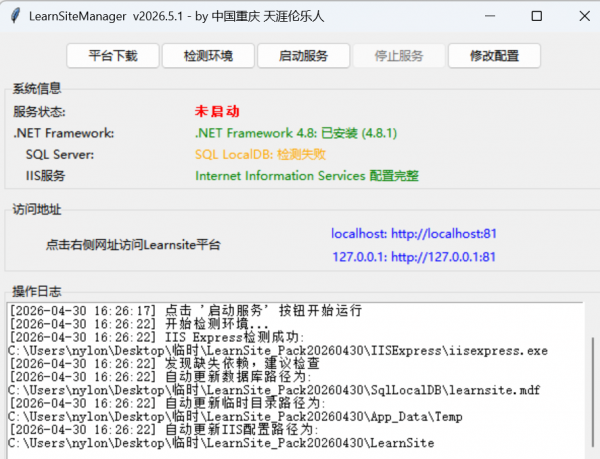Viewport: 600px width, 459px height.
Task: Open the http://127.0.0.1:81 link
Action: coord(414,257)
